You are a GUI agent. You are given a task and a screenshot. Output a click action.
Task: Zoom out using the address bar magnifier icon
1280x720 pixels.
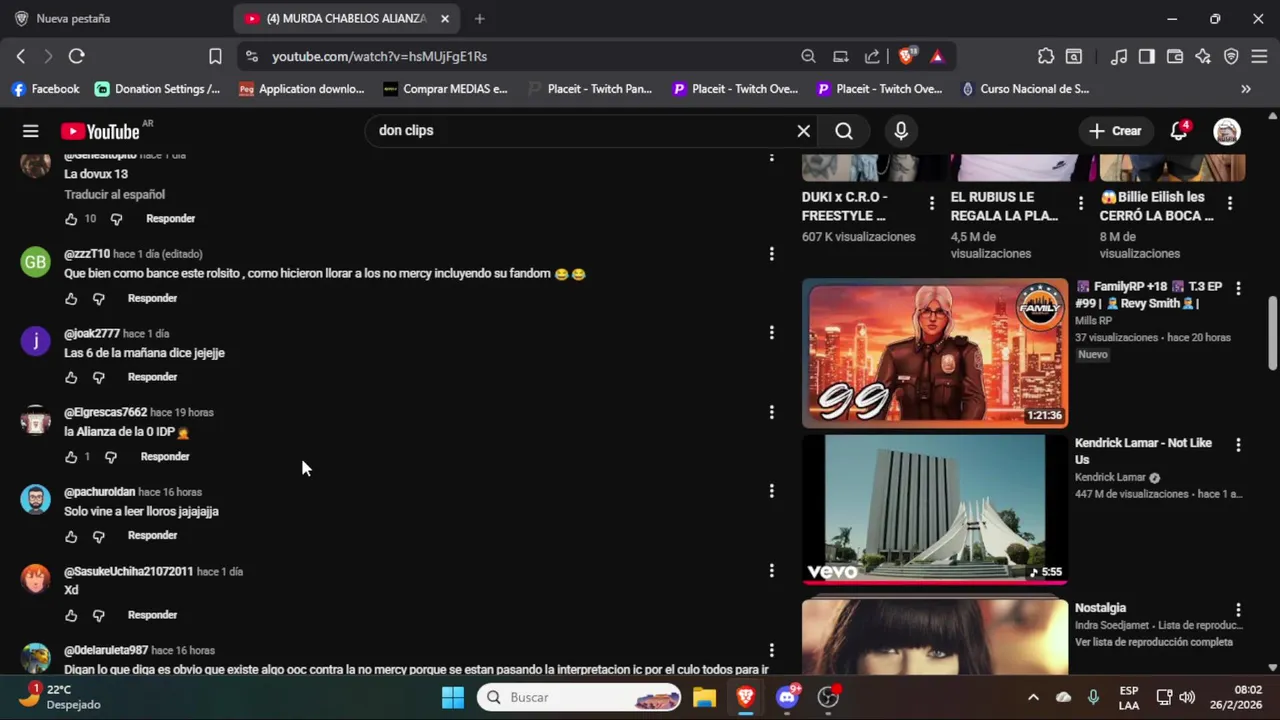click(x=808, y=56)
